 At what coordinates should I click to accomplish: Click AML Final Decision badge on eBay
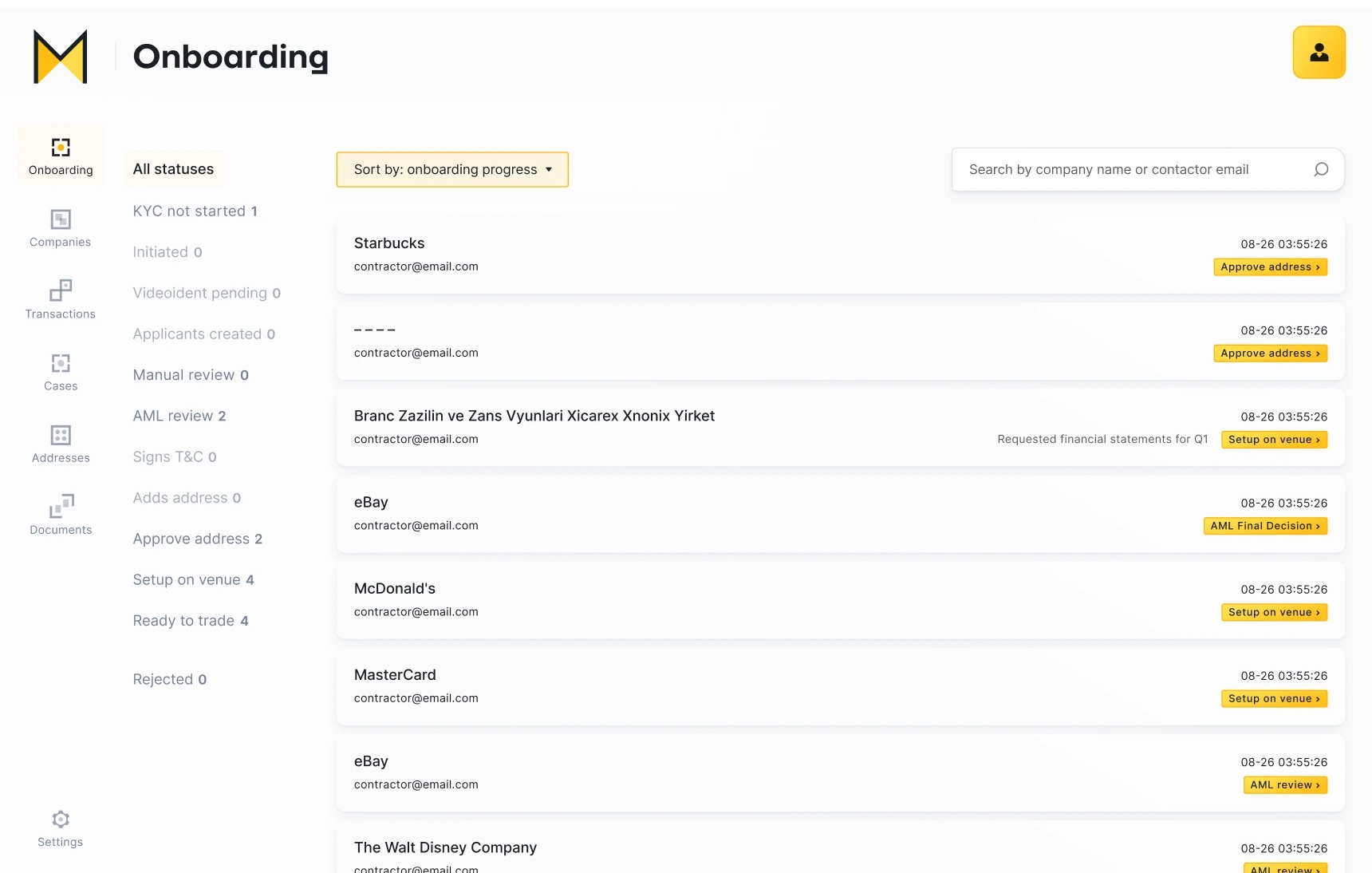1264,526
